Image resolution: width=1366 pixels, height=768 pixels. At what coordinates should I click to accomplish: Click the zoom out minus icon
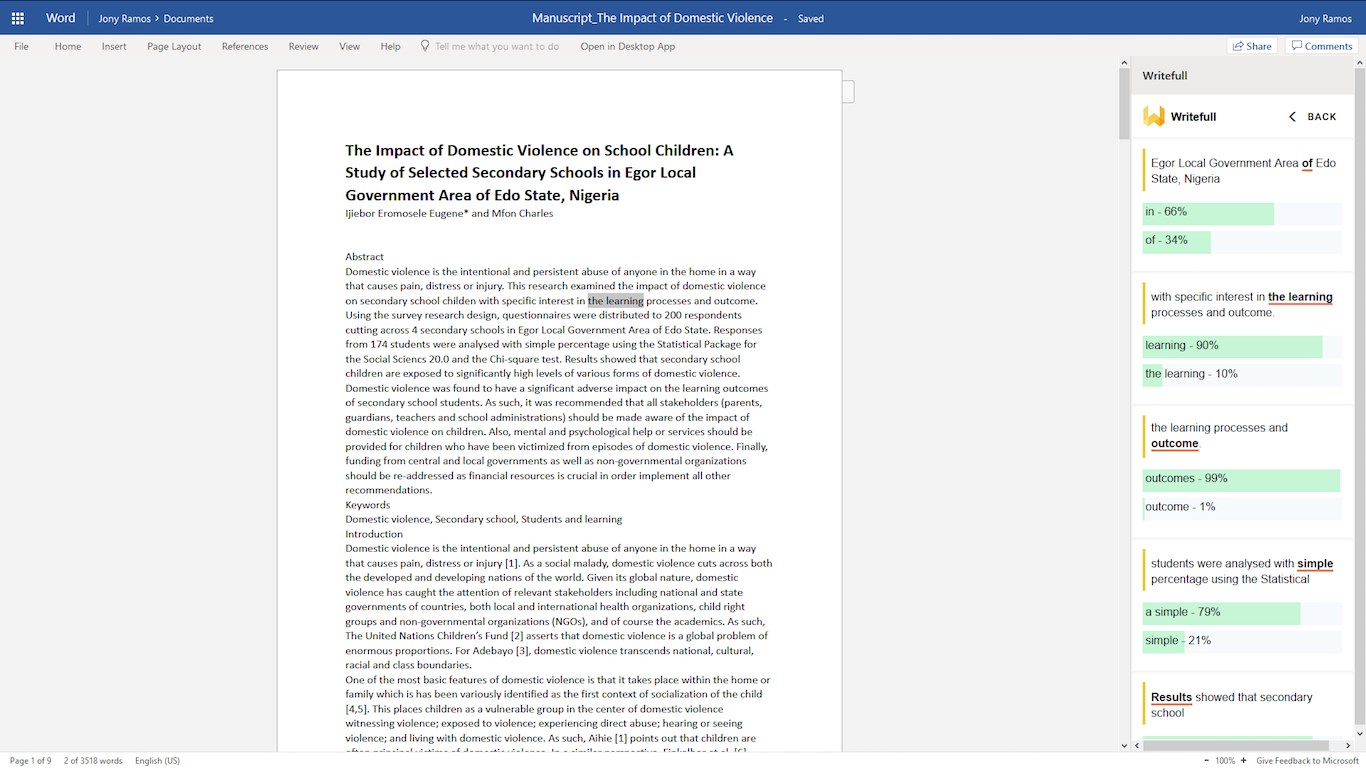tap(1207, 761)
